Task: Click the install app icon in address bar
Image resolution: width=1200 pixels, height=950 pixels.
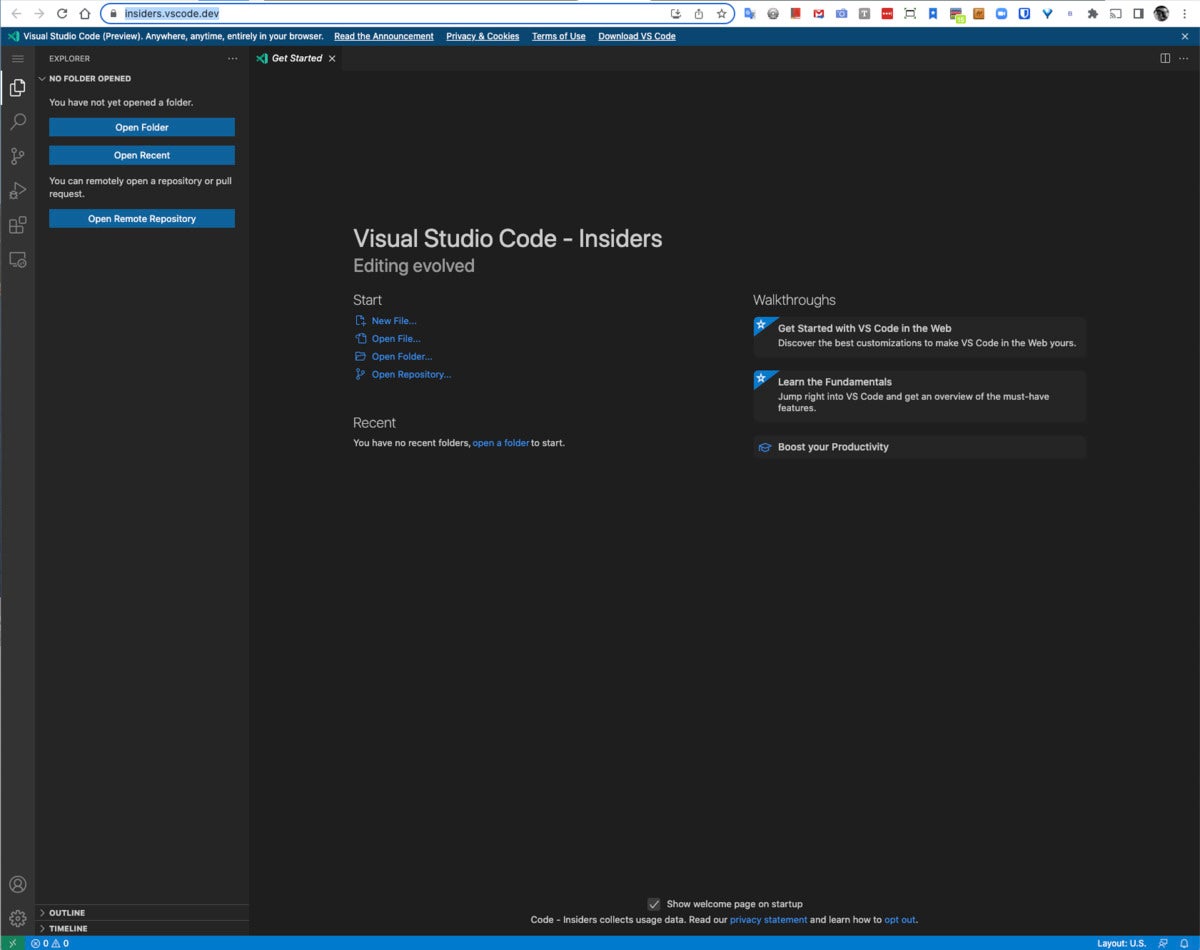Action: click(676, 14)
